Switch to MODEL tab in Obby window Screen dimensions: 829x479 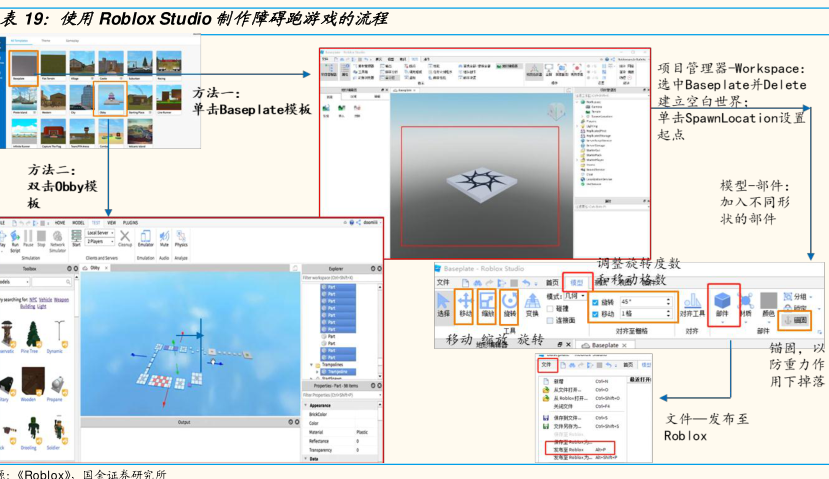(78, 223)
